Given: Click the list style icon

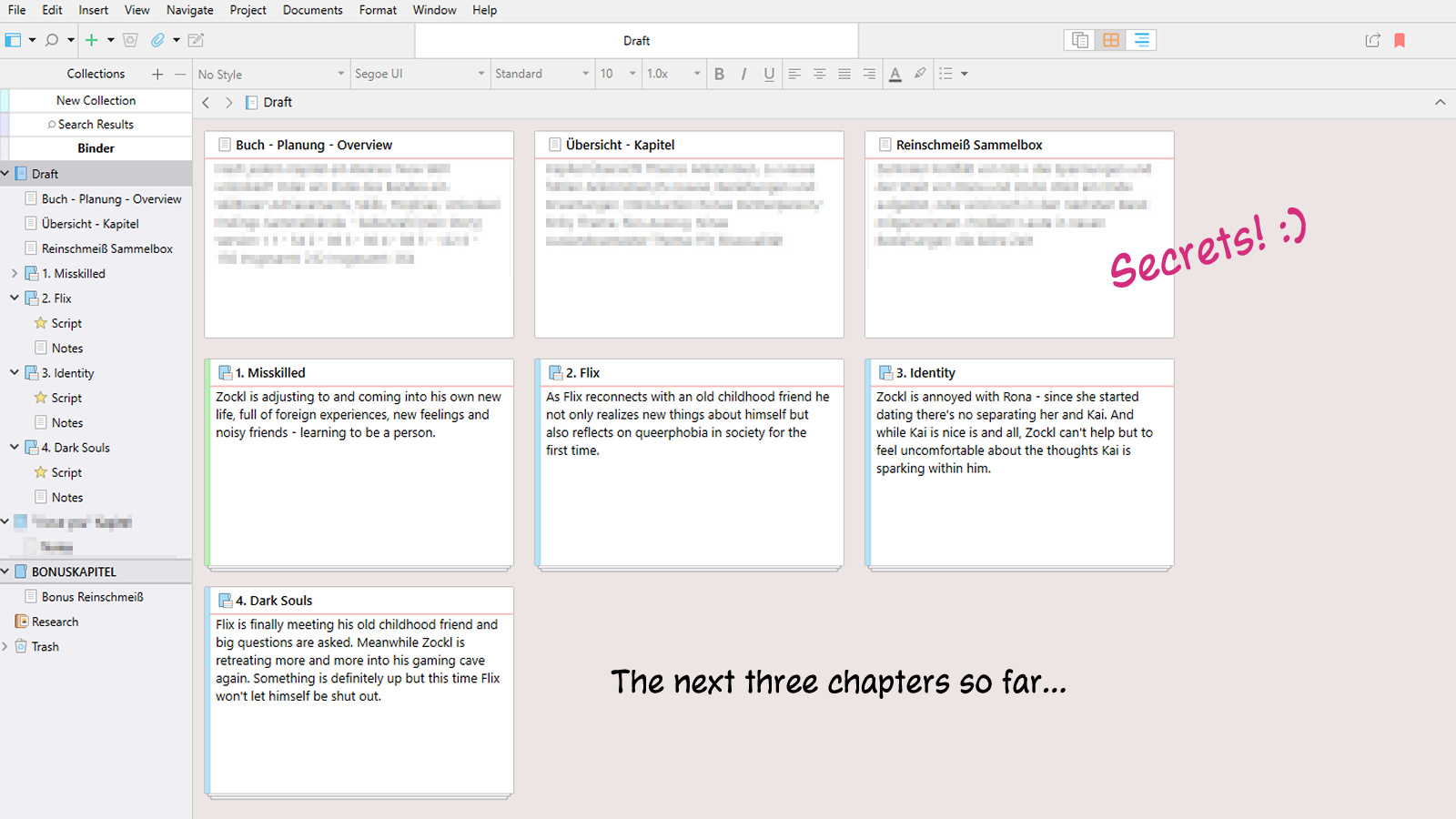Looking at the screenshot, I should 945,74.
